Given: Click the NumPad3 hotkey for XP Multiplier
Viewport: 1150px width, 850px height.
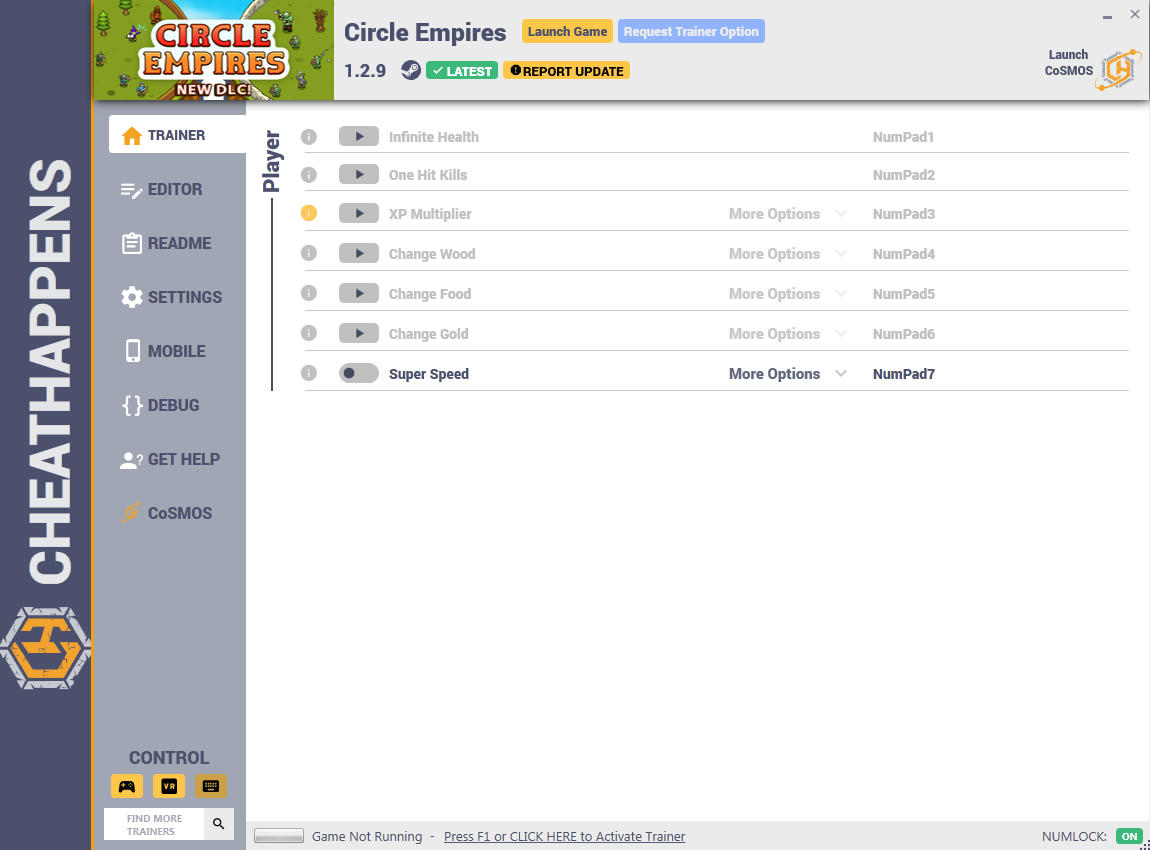Looking at the screenshot, I should tap(904, 214).
